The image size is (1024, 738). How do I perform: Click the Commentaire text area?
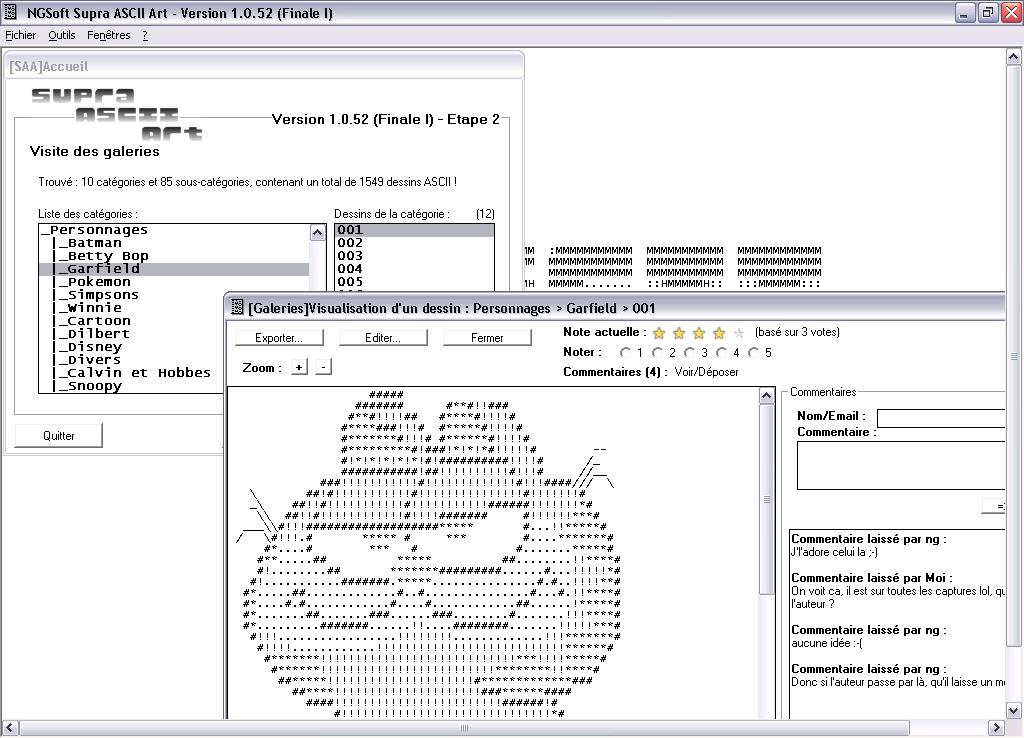click(901, 466)
